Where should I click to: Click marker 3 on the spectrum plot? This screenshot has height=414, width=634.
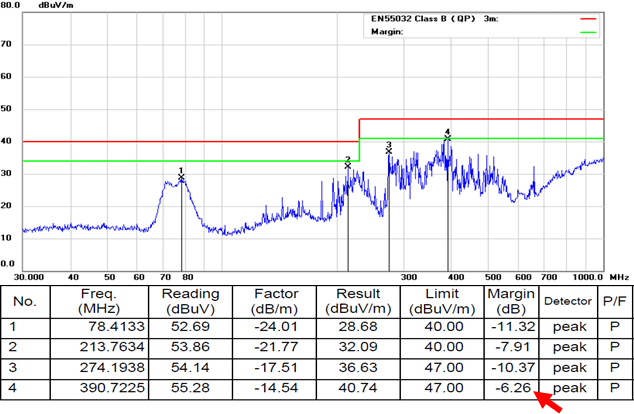pyautogui.click(x=389, y=151)
